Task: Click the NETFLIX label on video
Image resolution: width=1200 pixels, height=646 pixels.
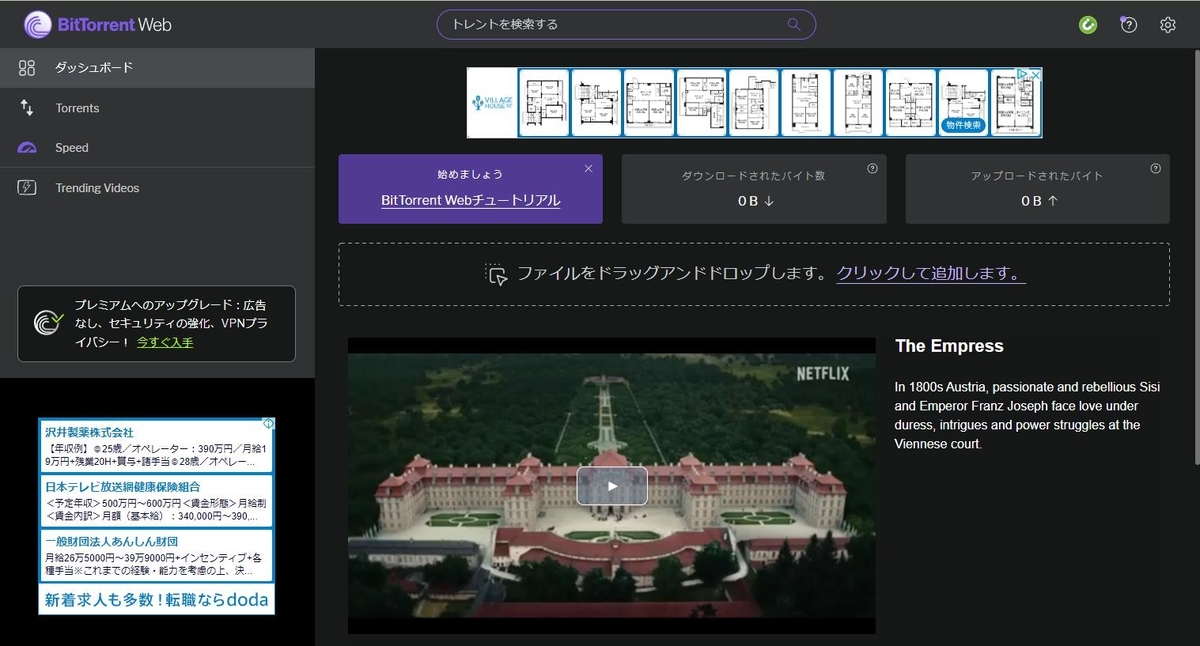Action: pyautogui.click(x=822, y=373)
